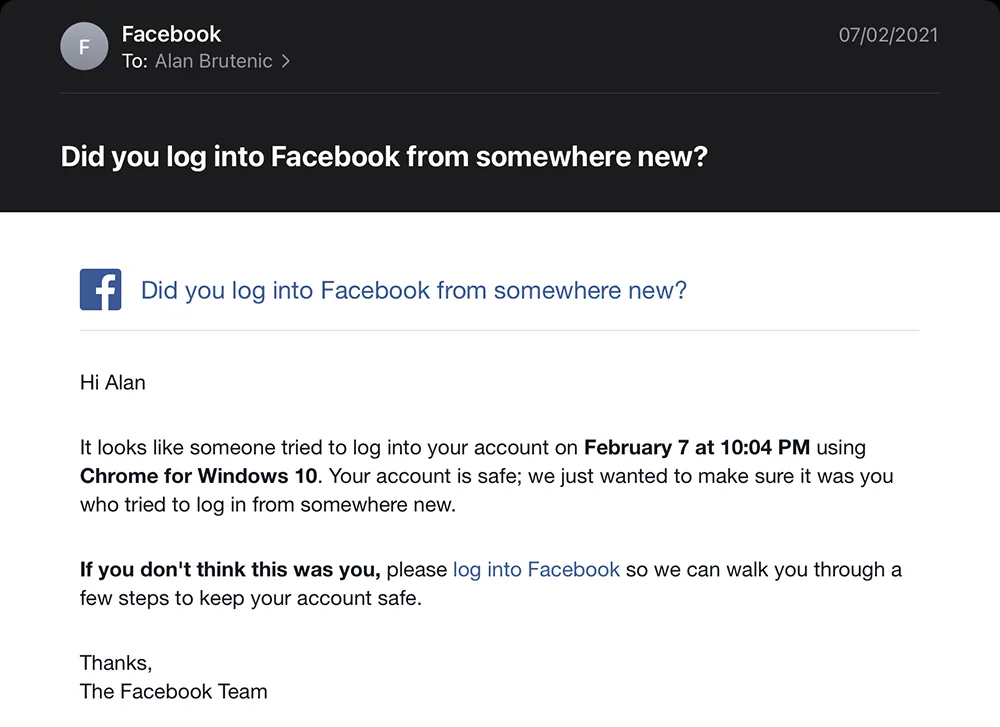Click the 'Thanks,' closing line

tap(116, 663)
